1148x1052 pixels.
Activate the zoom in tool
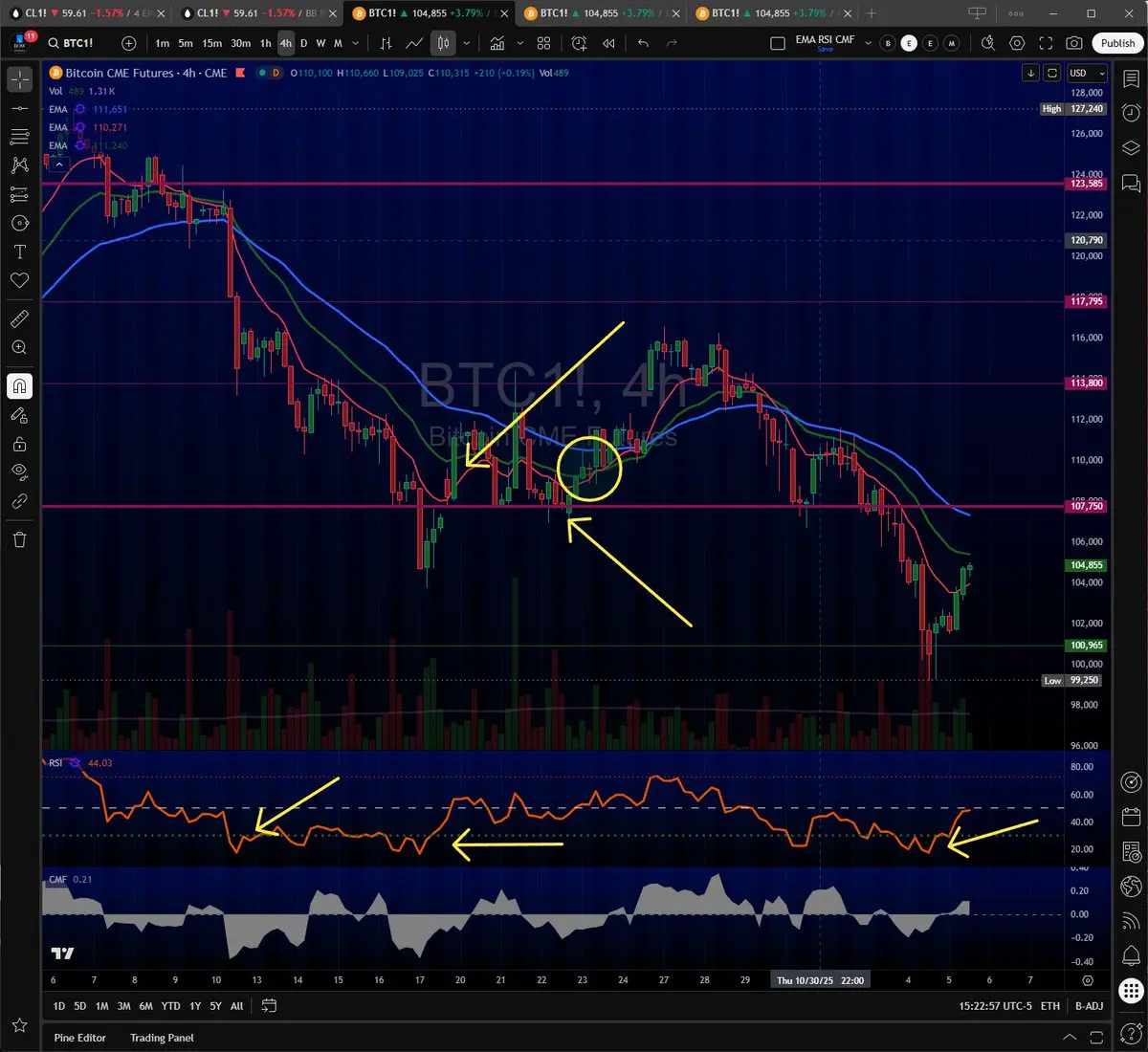(19, 347)
